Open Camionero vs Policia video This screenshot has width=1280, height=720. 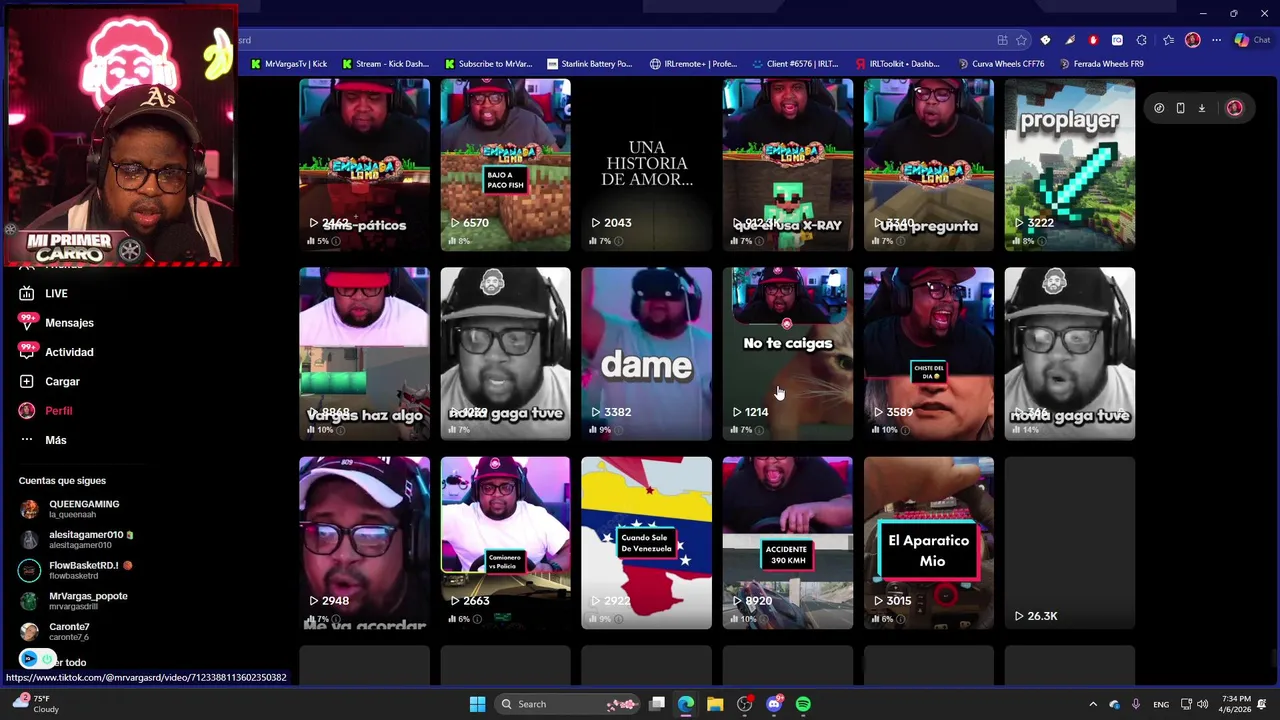[x=505, y=543]
